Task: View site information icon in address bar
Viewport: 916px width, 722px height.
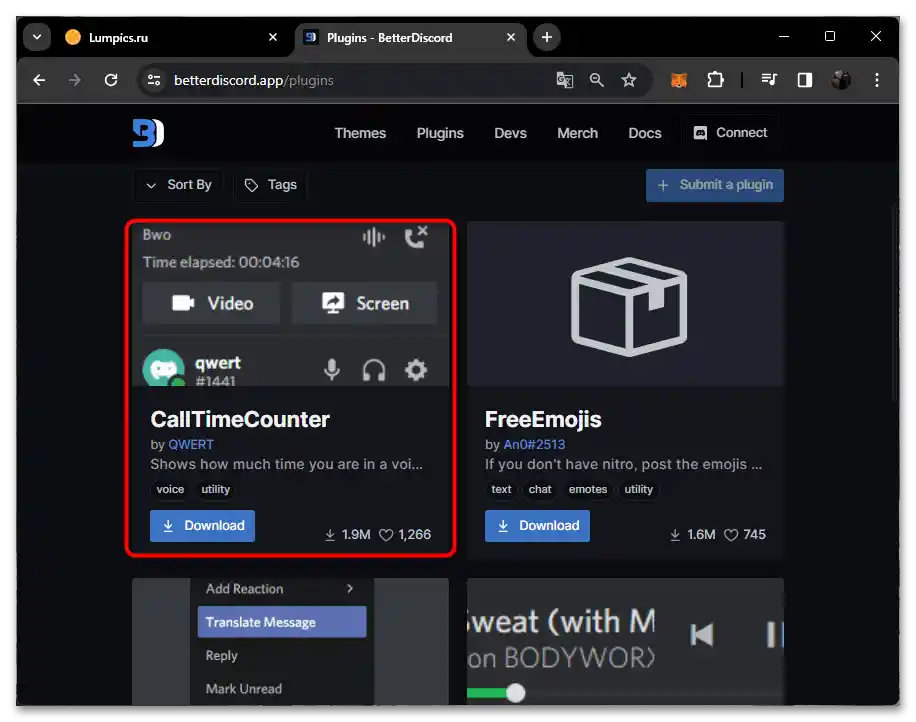Action: click(154, 80)
